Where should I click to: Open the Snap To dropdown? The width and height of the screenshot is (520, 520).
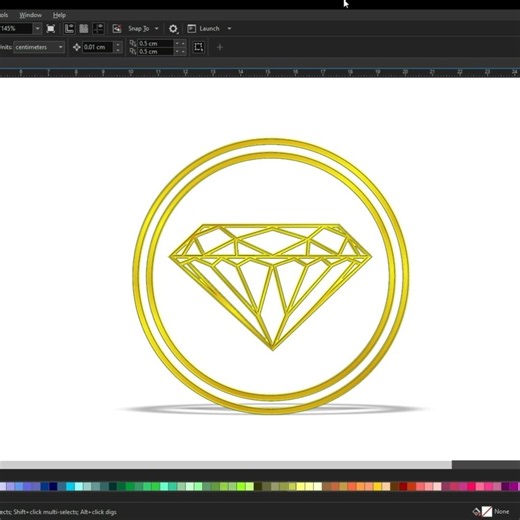[x=143, y=29]
